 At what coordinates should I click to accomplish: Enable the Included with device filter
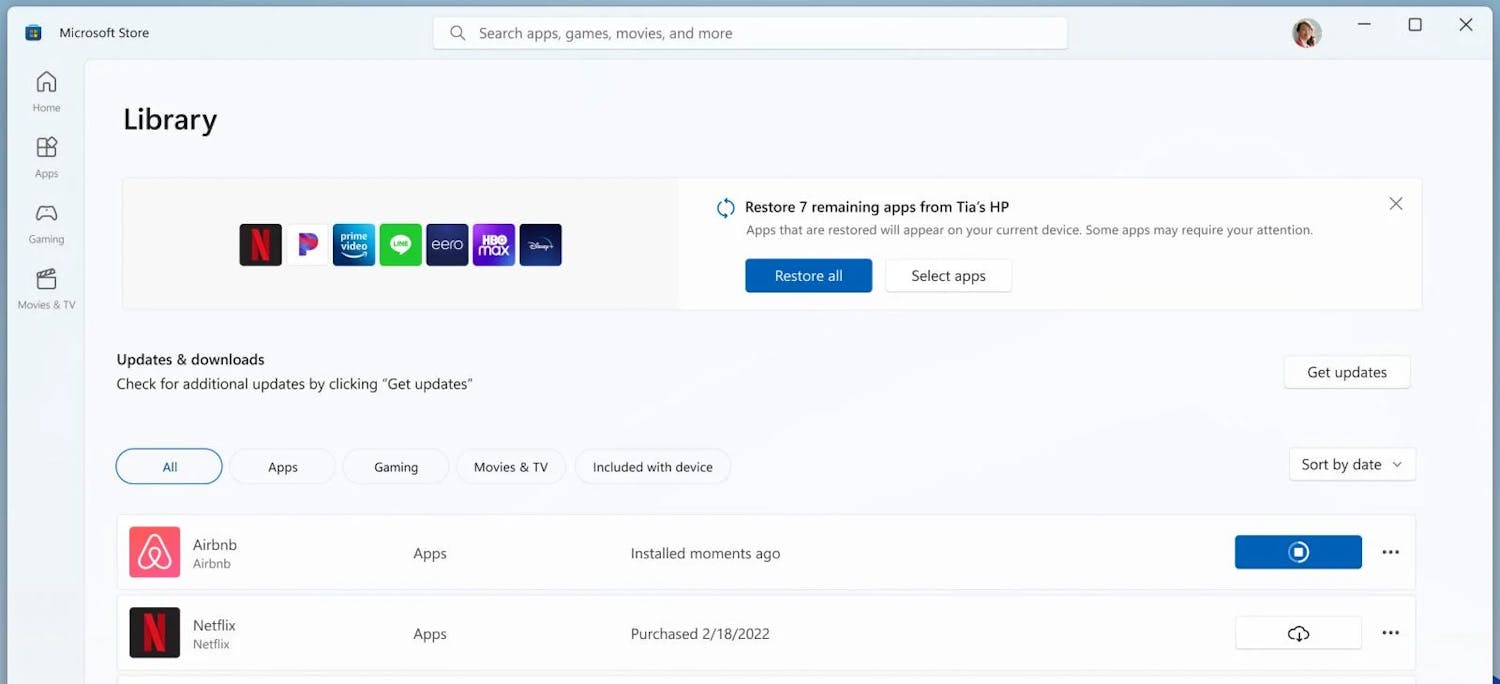[652, 466]
